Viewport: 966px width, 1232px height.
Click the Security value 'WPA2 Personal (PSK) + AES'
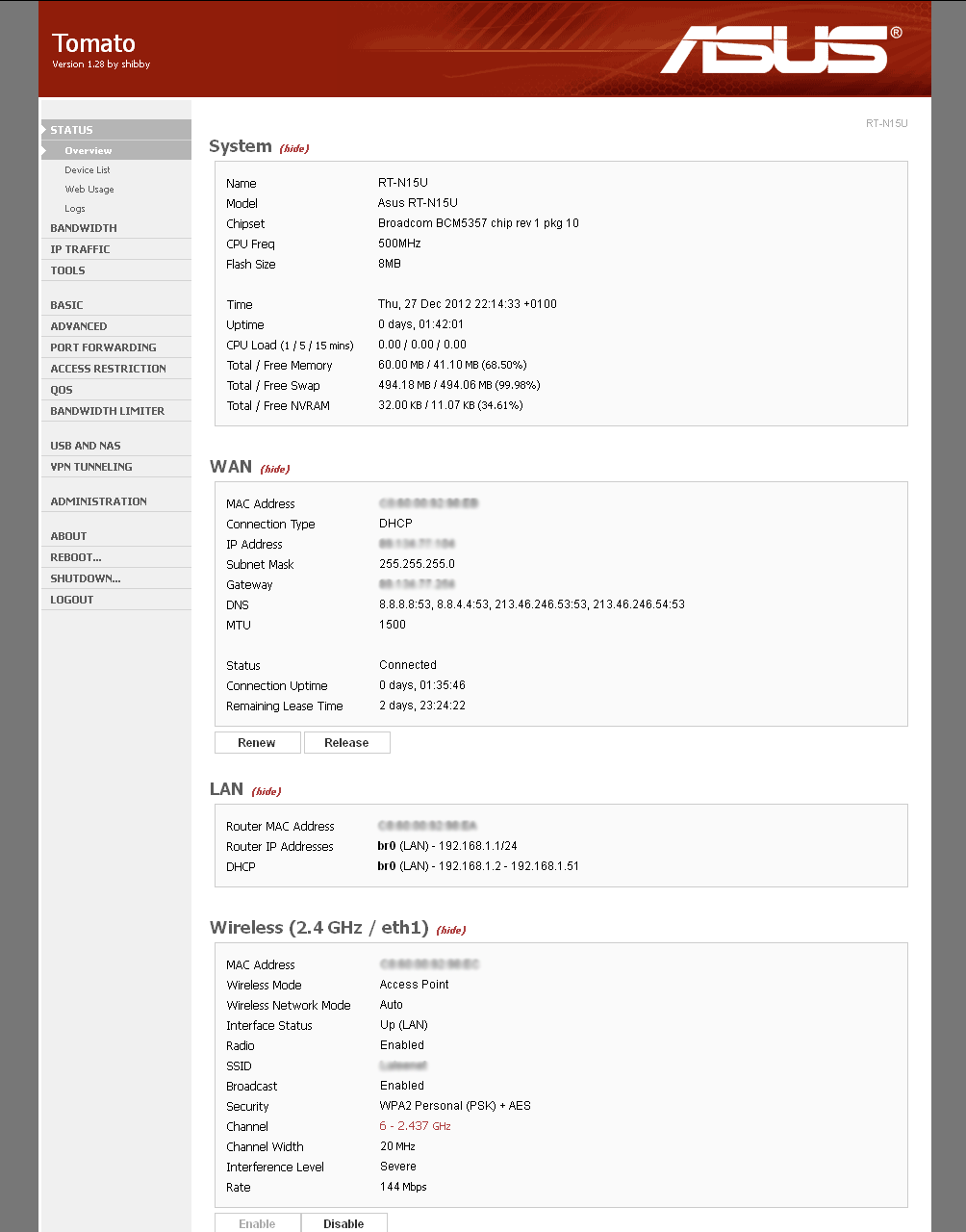click(455, 1106)
